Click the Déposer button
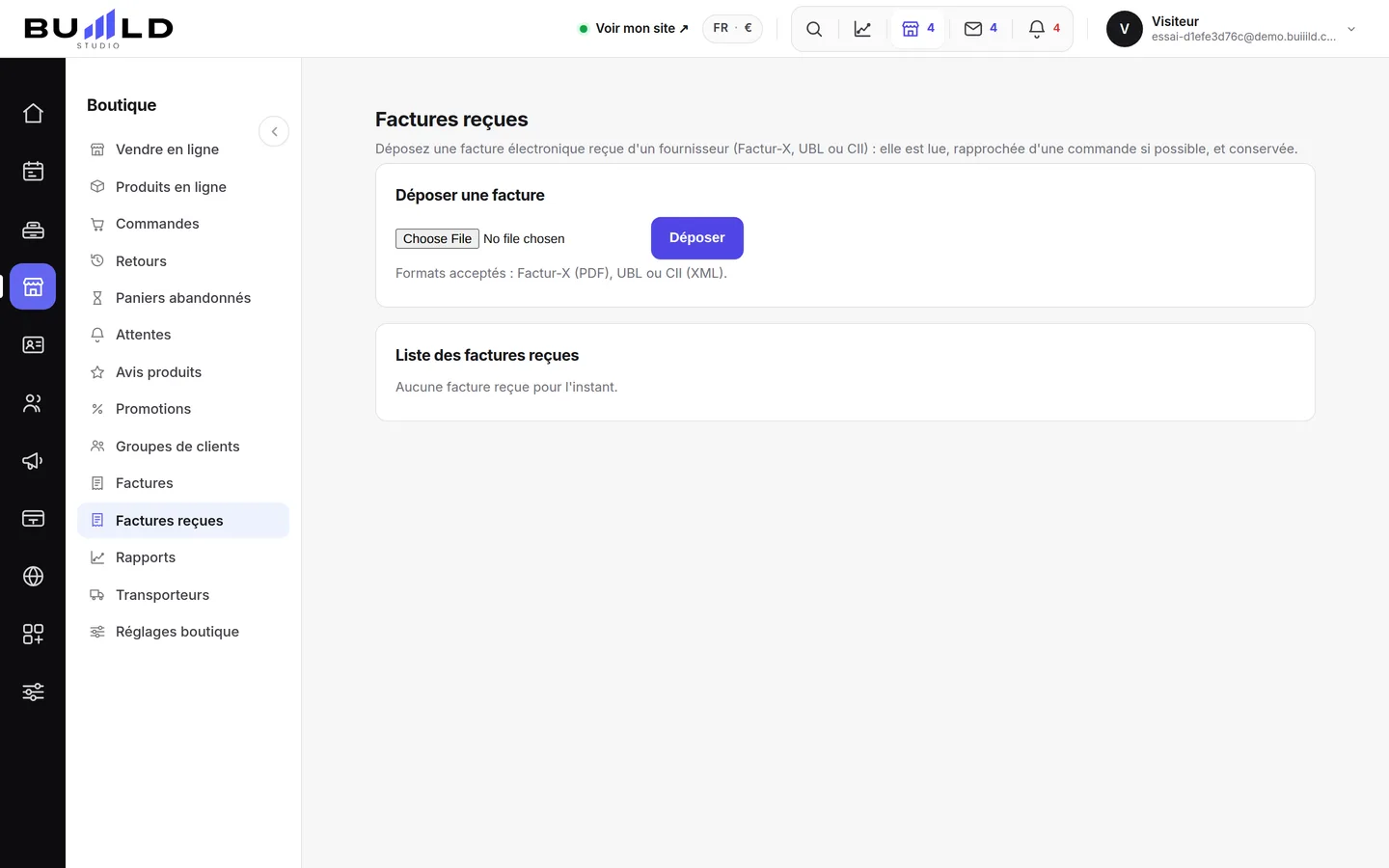The image size is (1389, 868). tap(697, 238)
